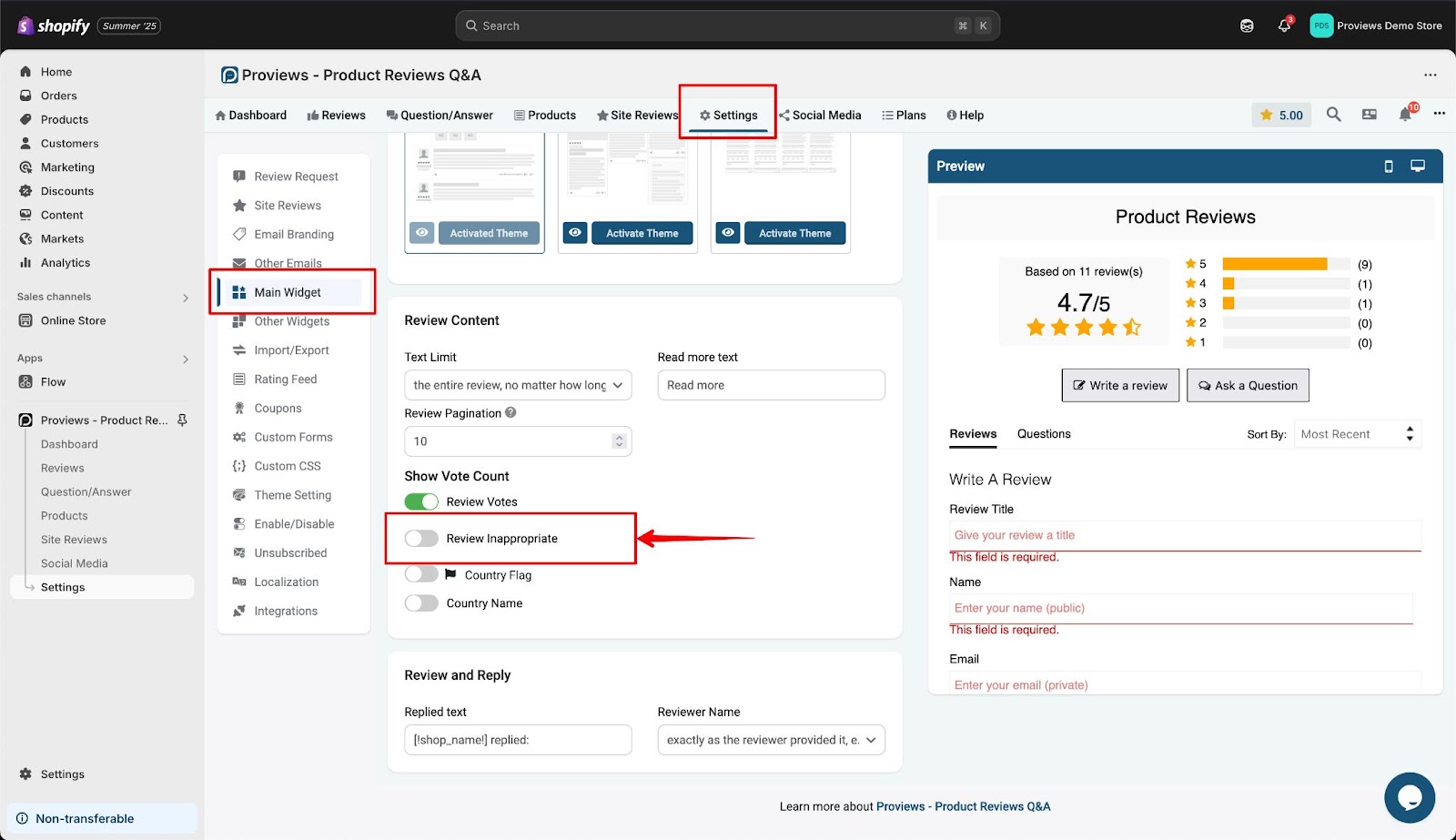Image resolution: width=1456 pixels, height=840 pixels.
Task: Open Integrations settings
Action: click(286, 612)
